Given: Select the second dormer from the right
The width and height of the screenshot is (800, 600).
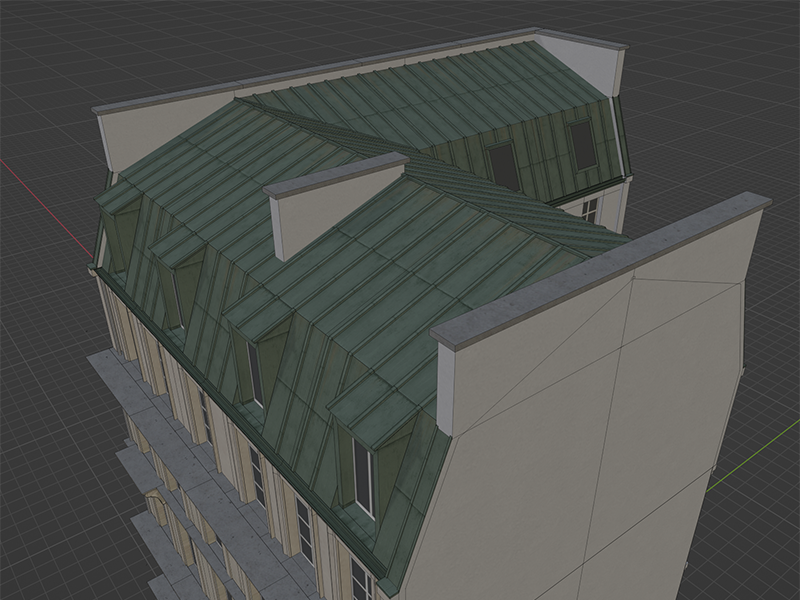Looking at the screenshot, I should [x=262, y=315].
